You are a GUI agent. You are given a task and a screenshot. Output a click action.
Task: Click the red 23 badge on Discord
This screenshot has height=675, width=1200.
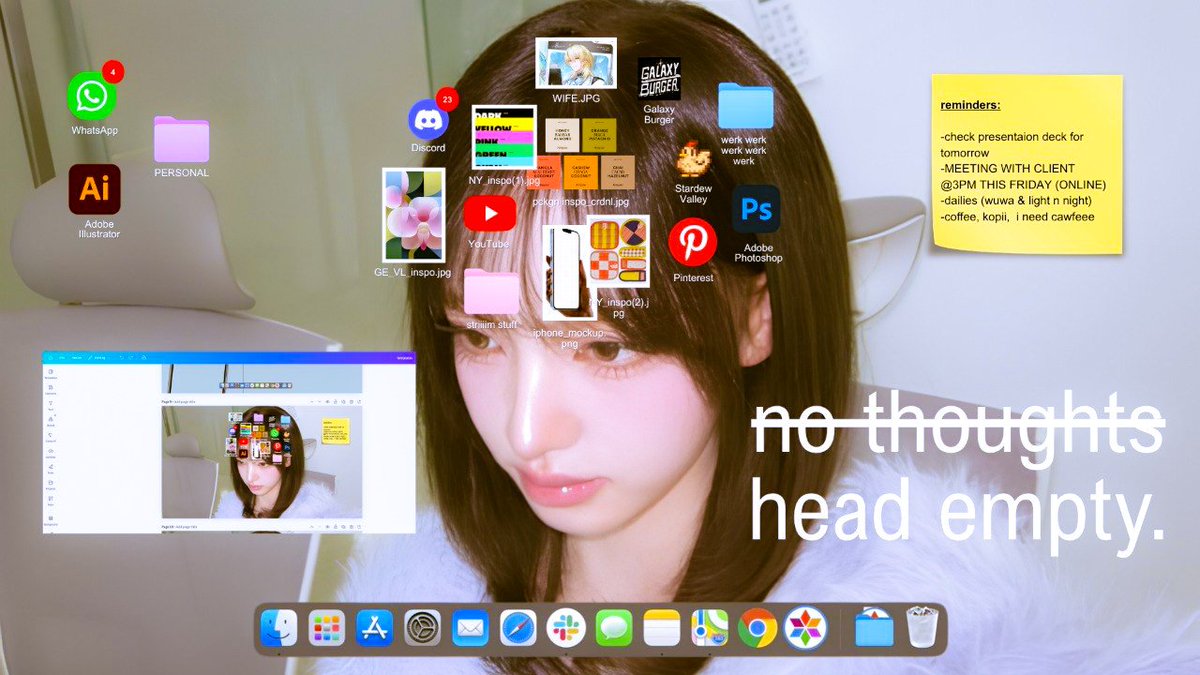tap(446, 99)
